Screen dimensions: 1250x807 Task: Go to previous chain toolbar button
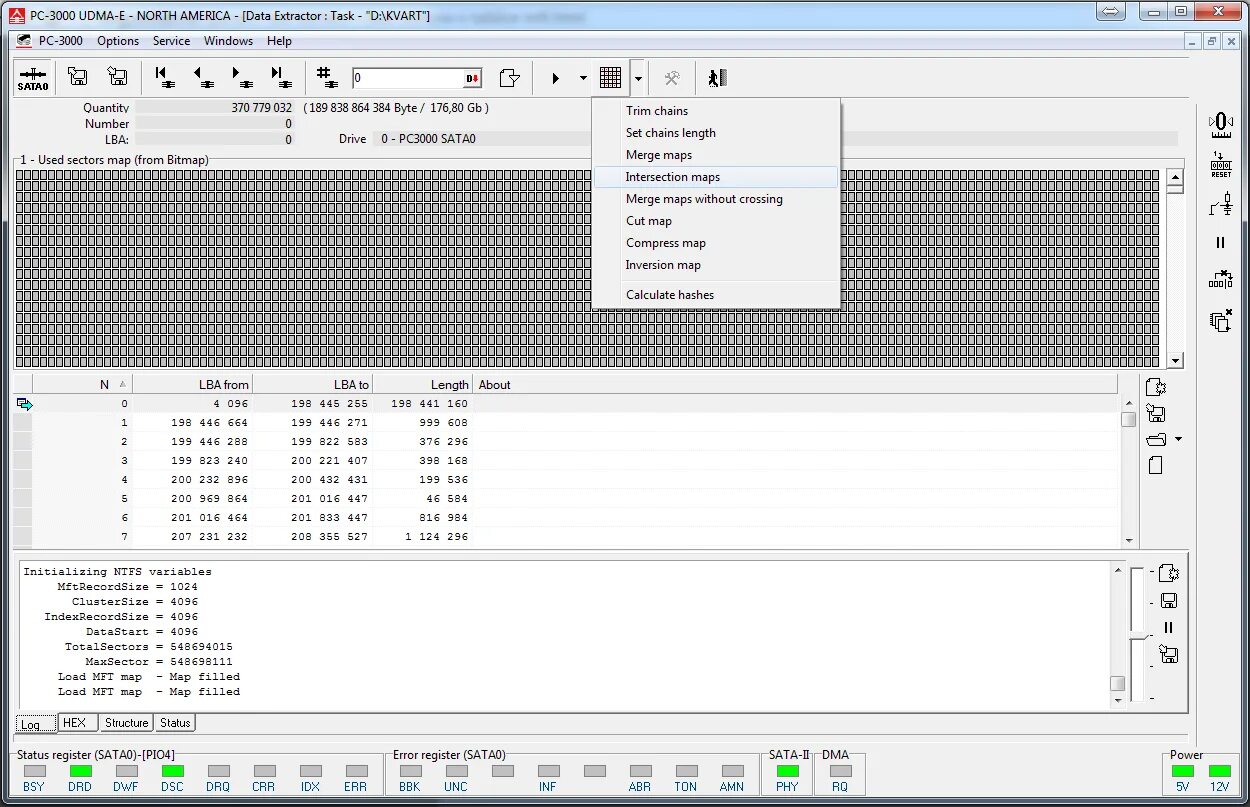203,77
